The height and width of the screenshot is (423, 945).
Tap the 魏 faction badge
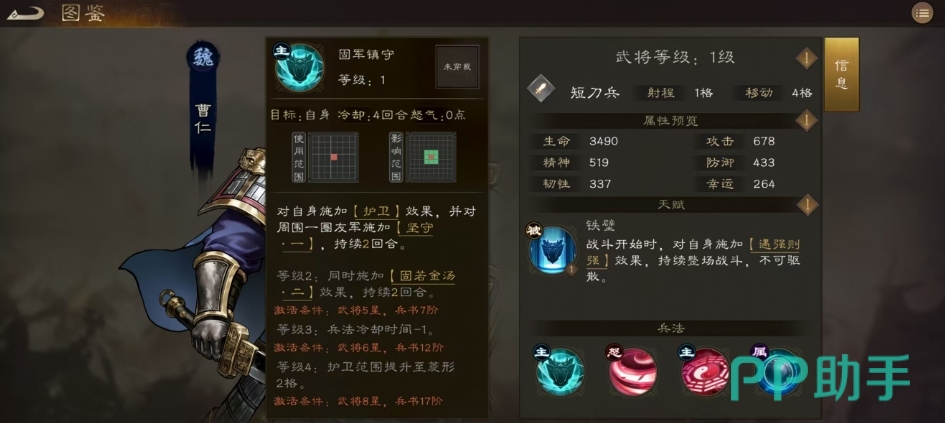pyautogui.click(x=202, y=57)
